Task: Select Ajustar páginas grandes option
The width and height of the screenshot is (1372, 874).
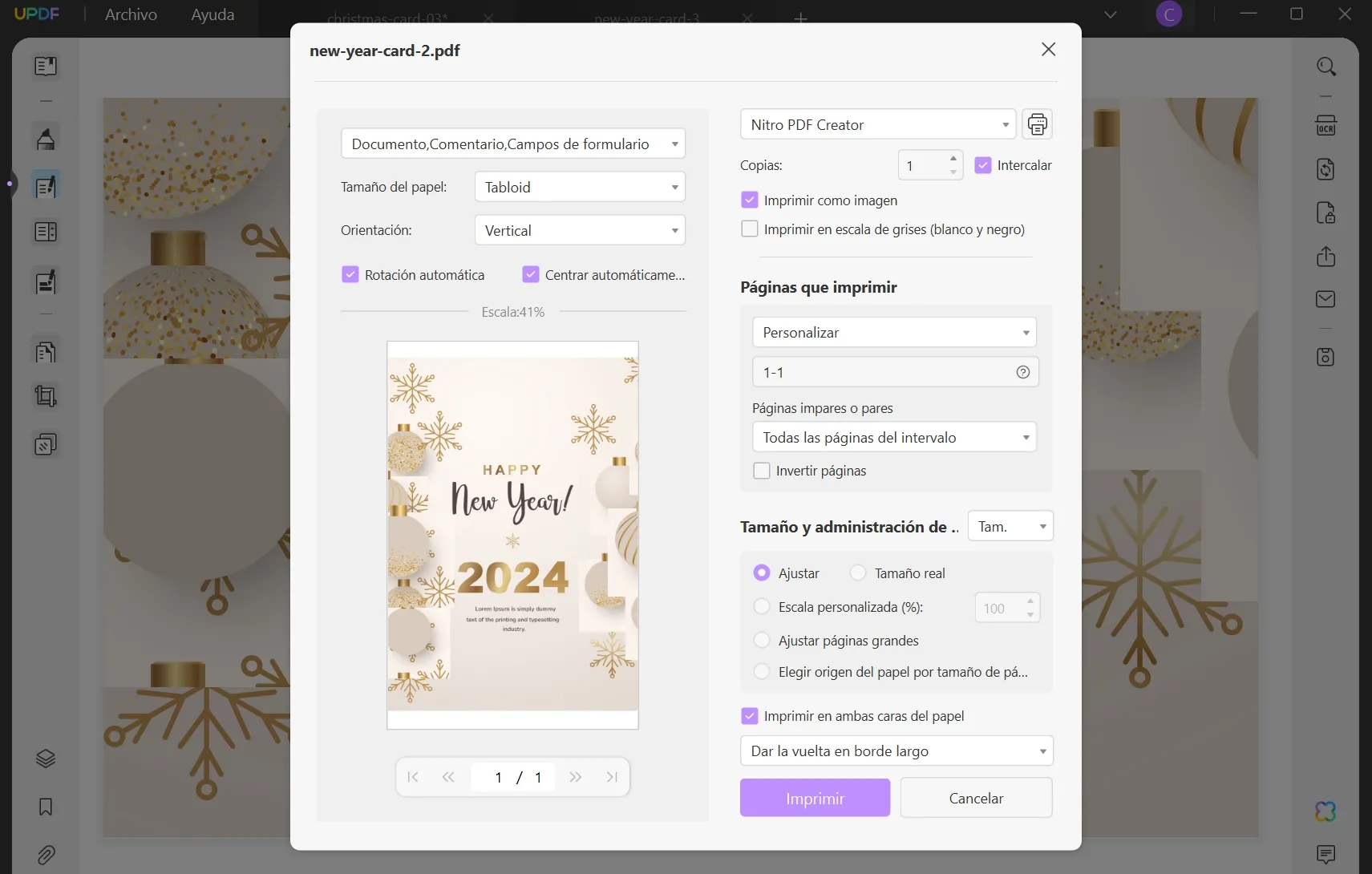Action: [762, 640]
